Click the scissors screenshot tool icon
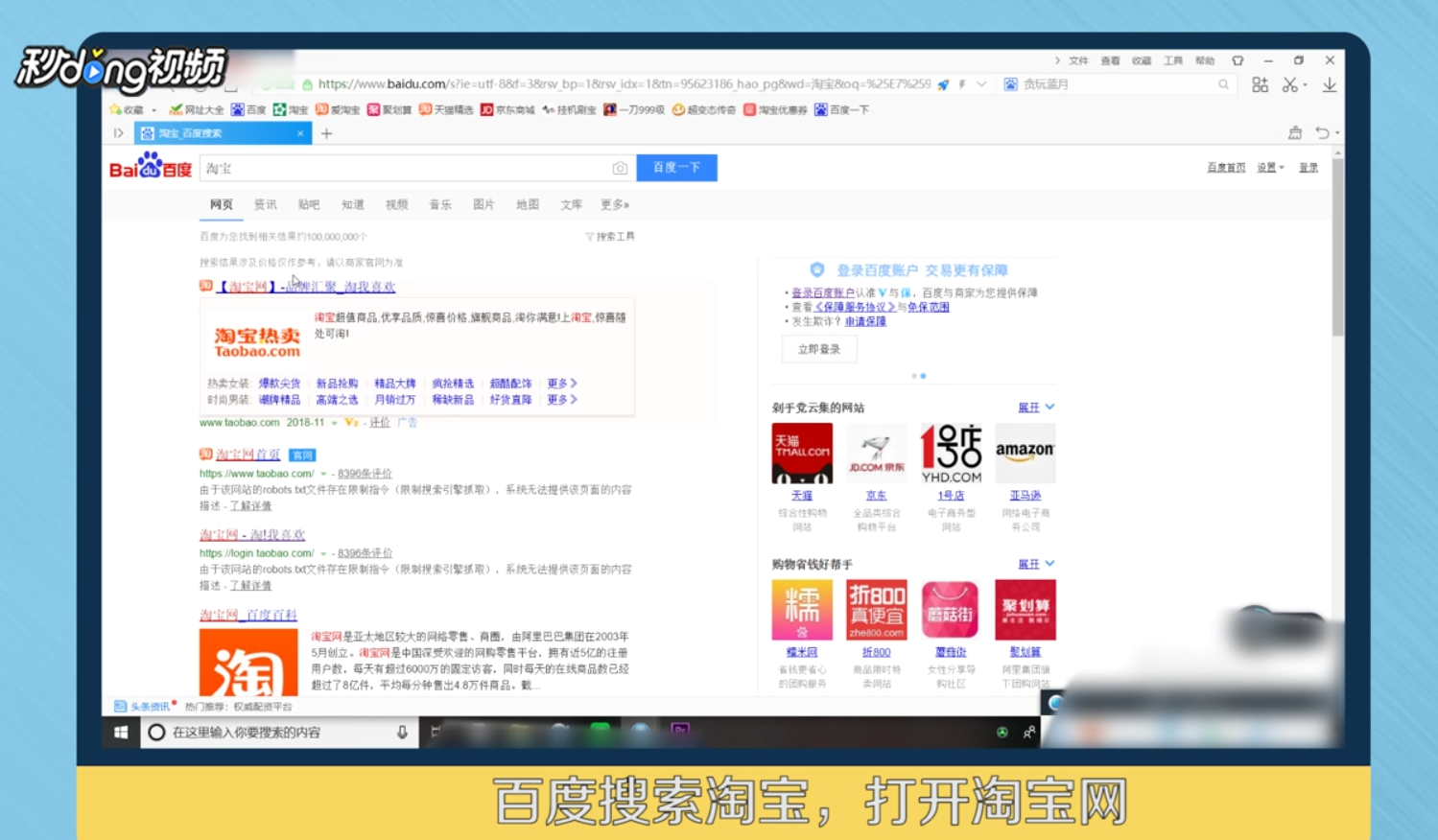Viewport: 1438px width, 840px height. 1290,85
